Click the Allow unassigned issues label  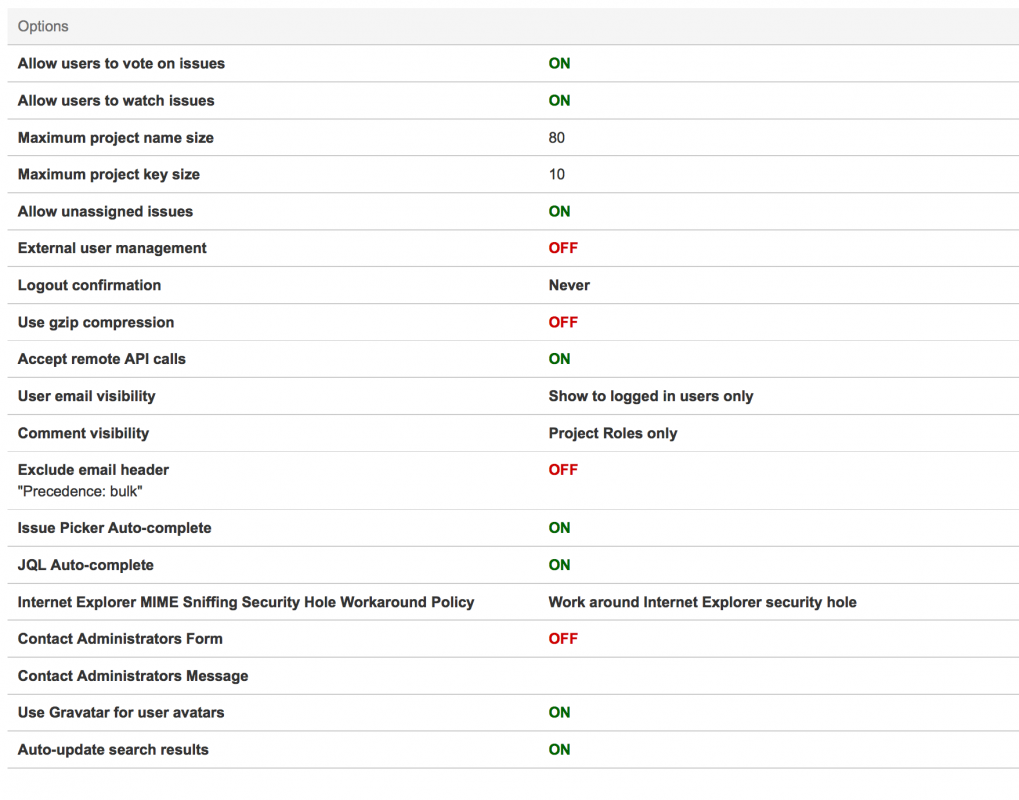point(105,211)
